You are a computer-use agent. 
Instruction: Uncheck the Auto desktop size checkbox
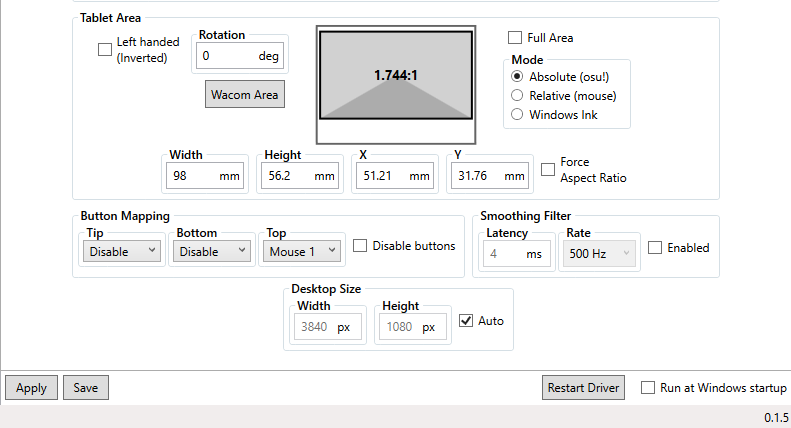(466, 321)
